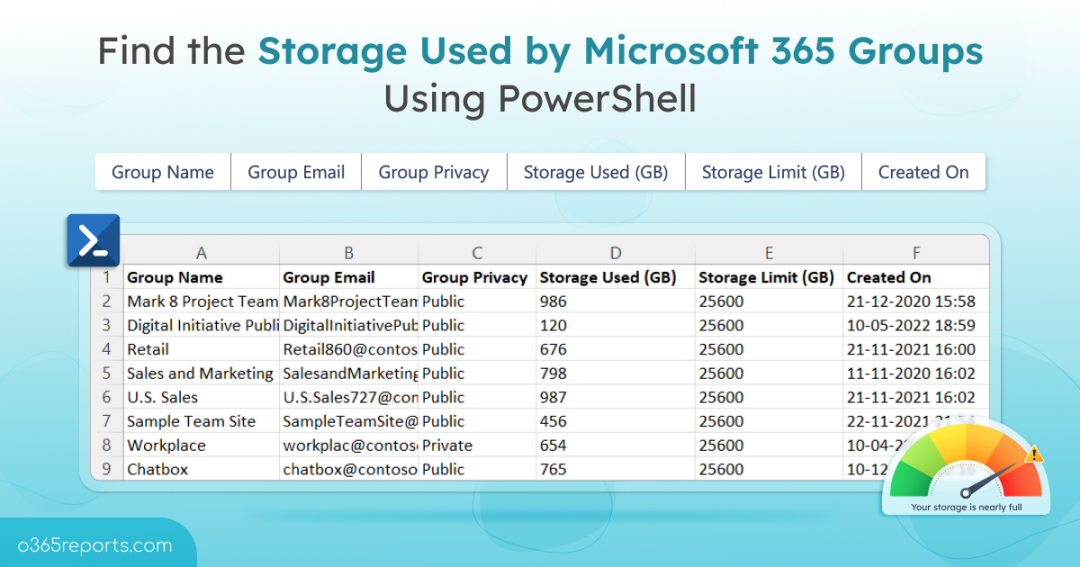This screenshot has height=567, width=1080.
Task: Click the Created On label
Action: pyautogui.click(x=923, y=172)
